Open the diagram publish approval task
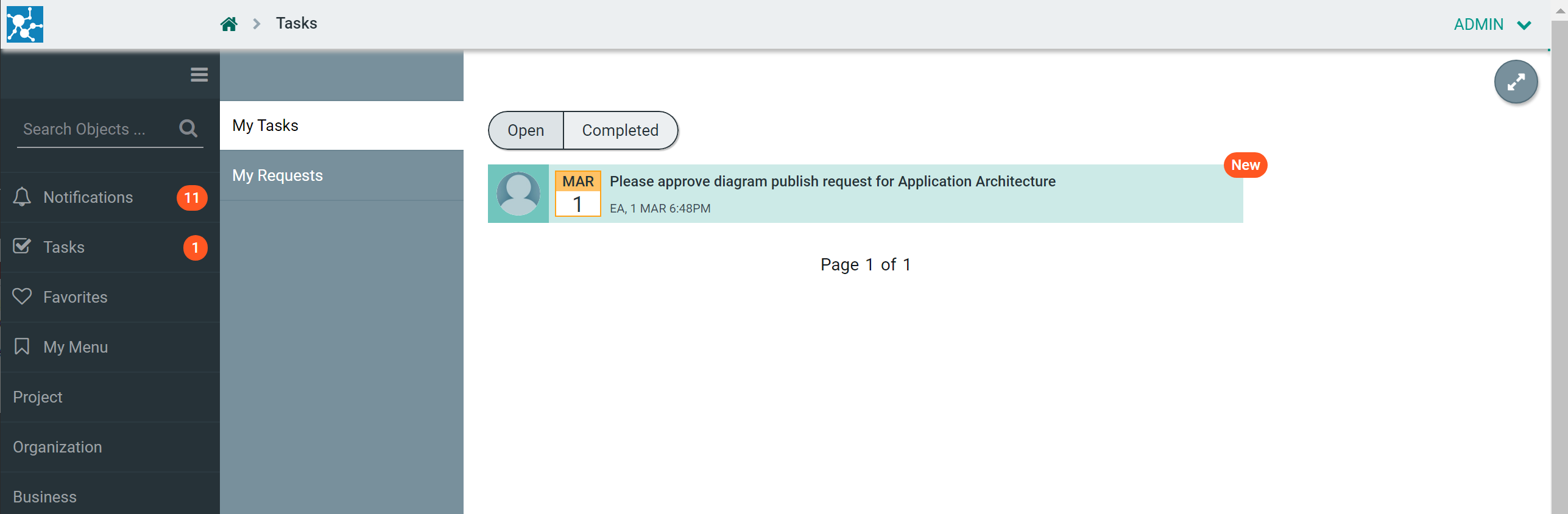1568x514 pixels. click(x=832, y=181)
